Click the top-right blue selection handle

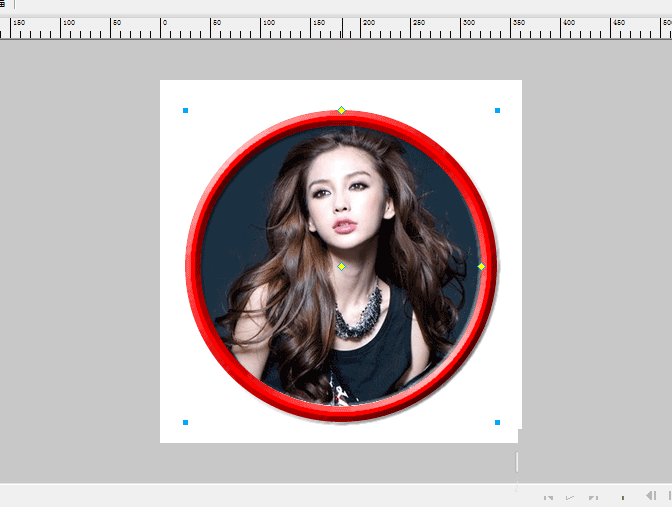[497, 110]
